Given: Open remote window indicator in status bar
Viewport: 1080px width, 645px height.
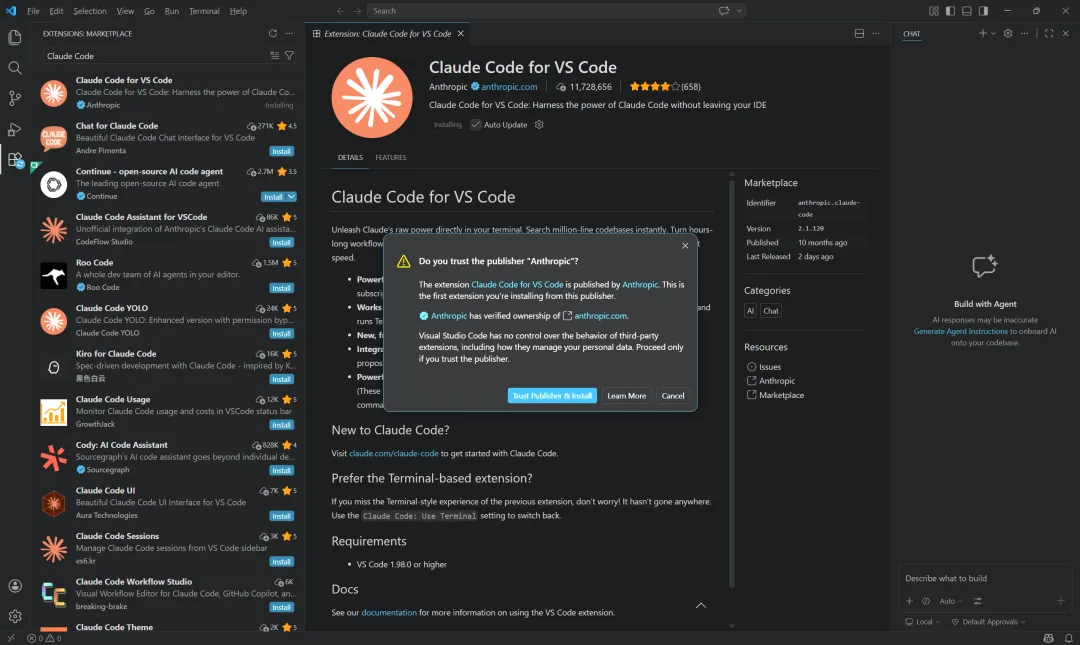Looking at the screenshot, I should [10, 638].
